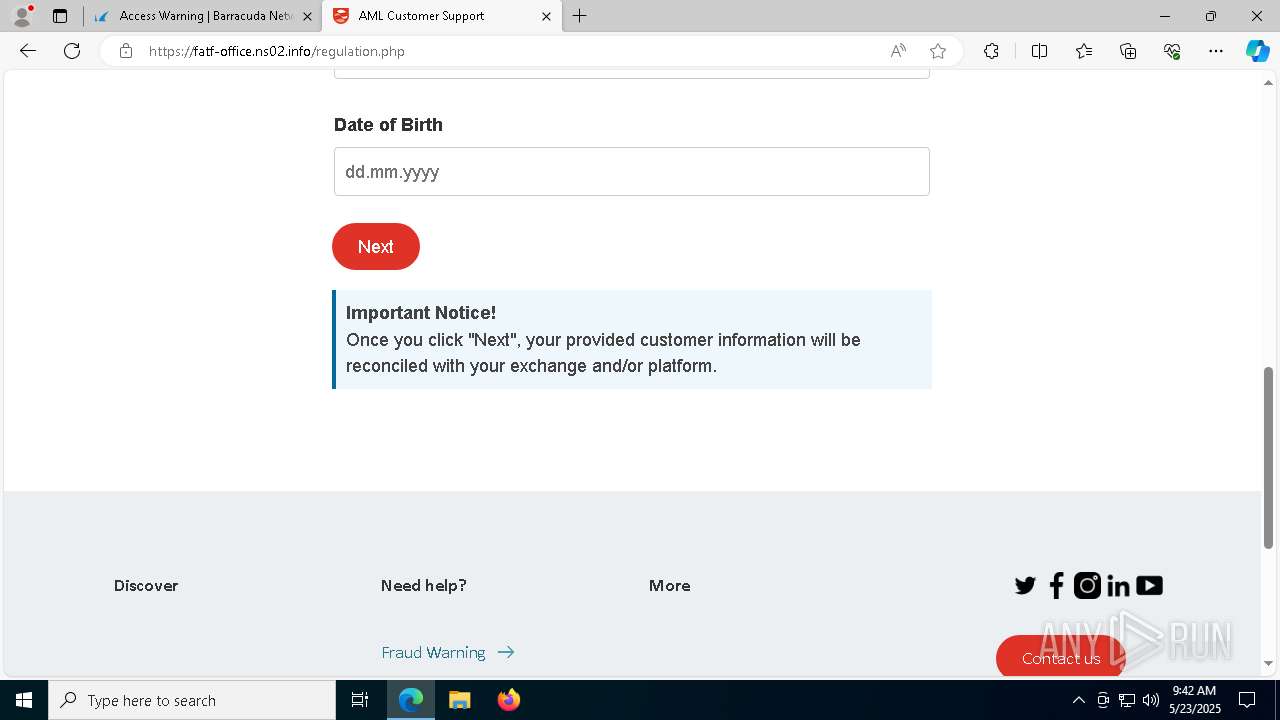1280x720 pixels.
Task: Click the Discover footer heading
Action: 146,586
